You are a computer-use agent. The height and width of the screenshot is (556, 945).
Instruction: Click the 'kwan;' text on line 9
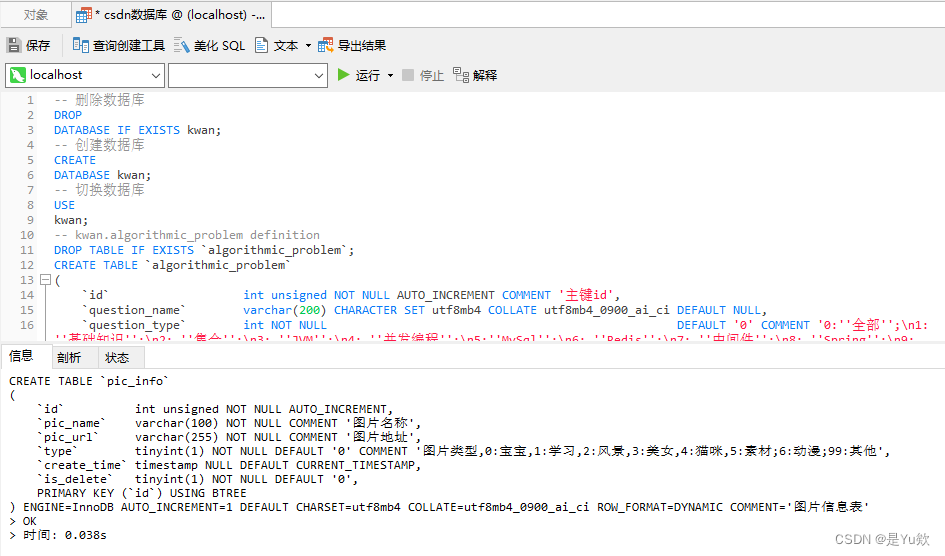click(x=71, y=220)
